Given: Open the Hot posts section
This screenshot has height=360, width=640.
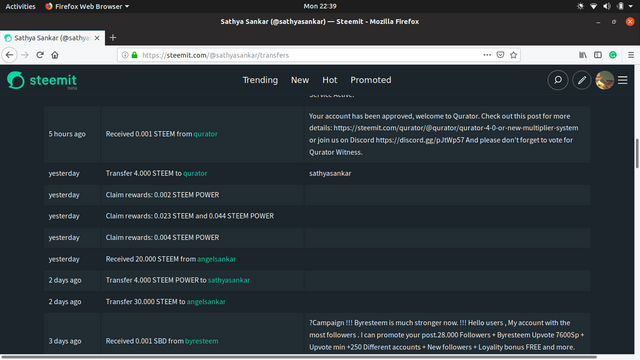Looking at the screenshot, I should click(329, 80).
